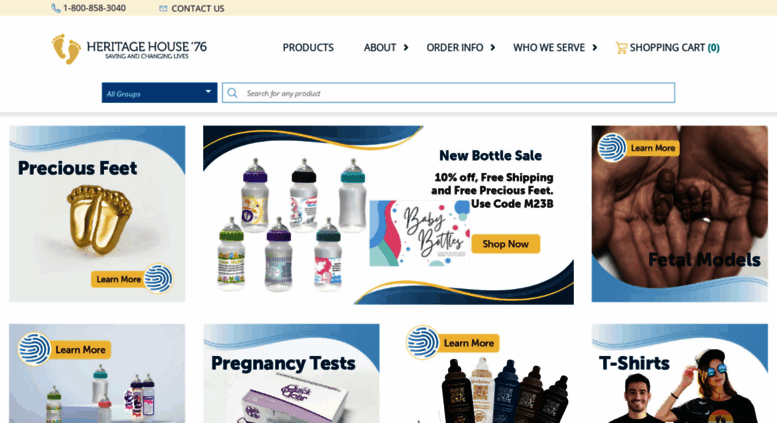Open the Products menu
The image size is (777, 423).
[x=308, y=48]
